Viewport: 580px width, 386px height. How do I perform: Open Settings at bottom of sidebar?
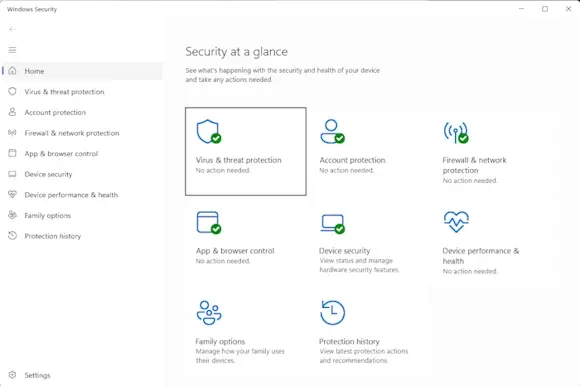point(82,375)
